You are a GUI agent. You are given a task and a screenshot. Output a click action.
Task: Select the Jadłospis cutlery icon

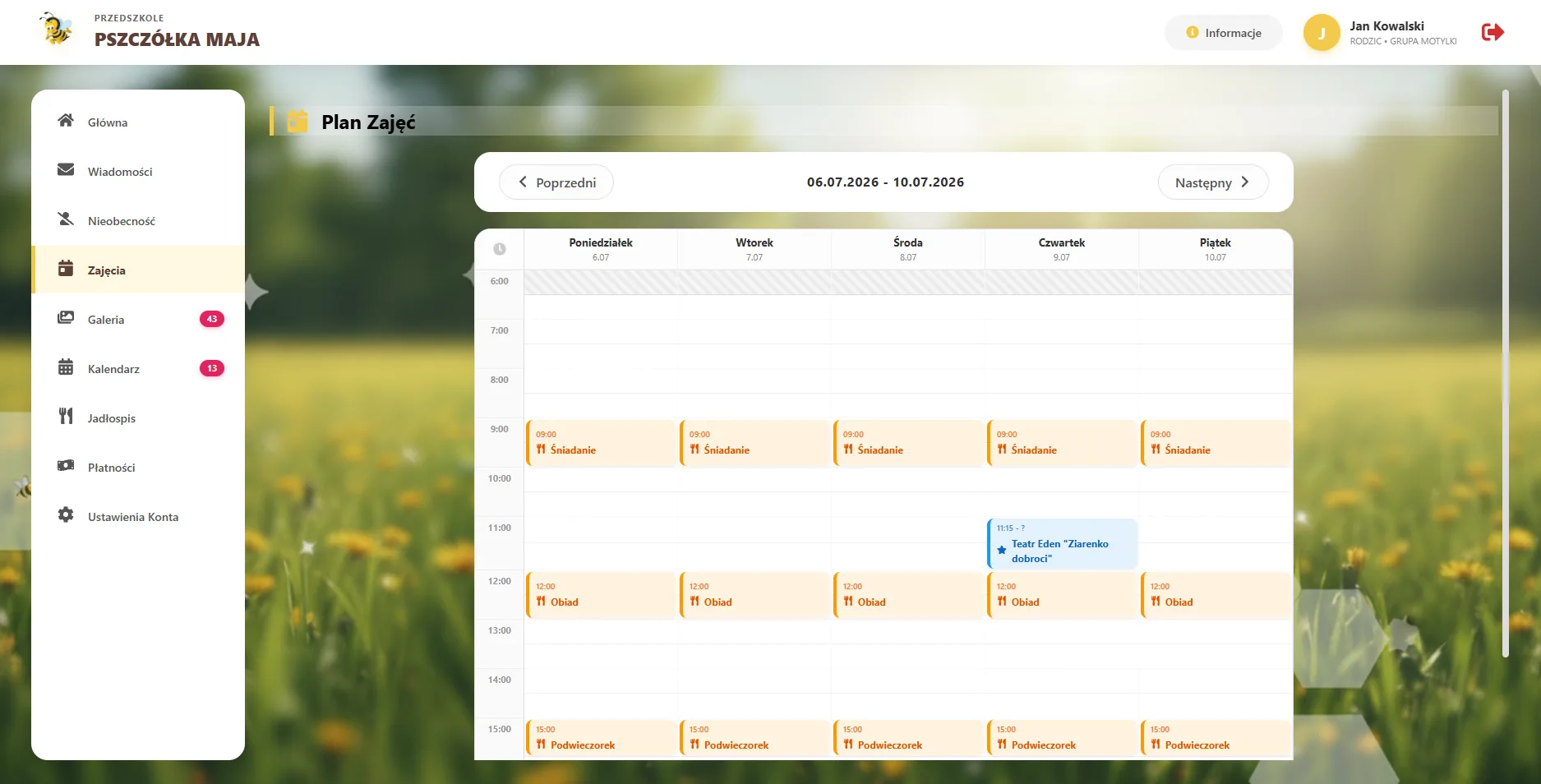point(66,417)
